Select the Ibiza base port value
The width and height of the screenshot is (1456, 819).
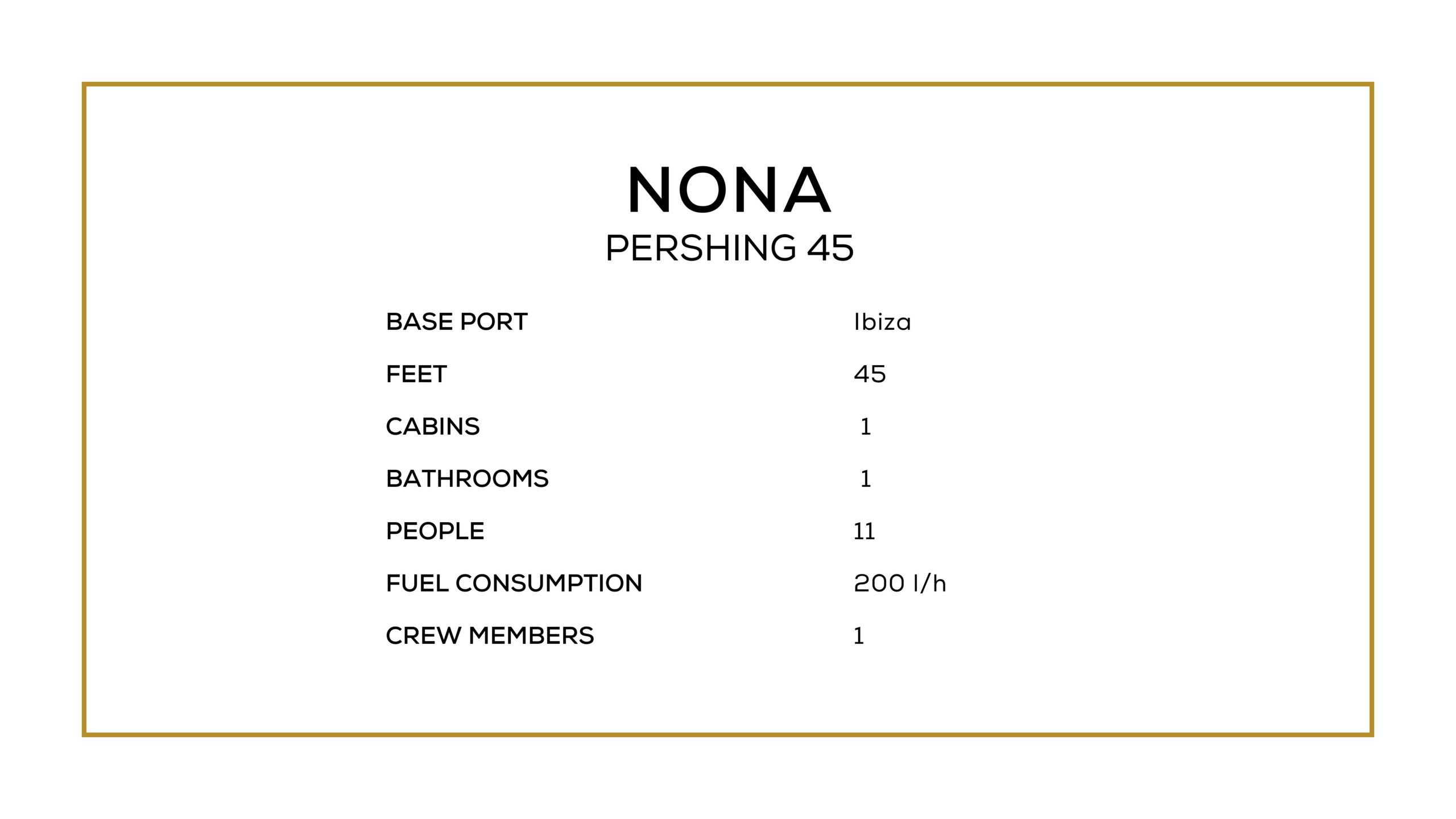tap(882, 322)
